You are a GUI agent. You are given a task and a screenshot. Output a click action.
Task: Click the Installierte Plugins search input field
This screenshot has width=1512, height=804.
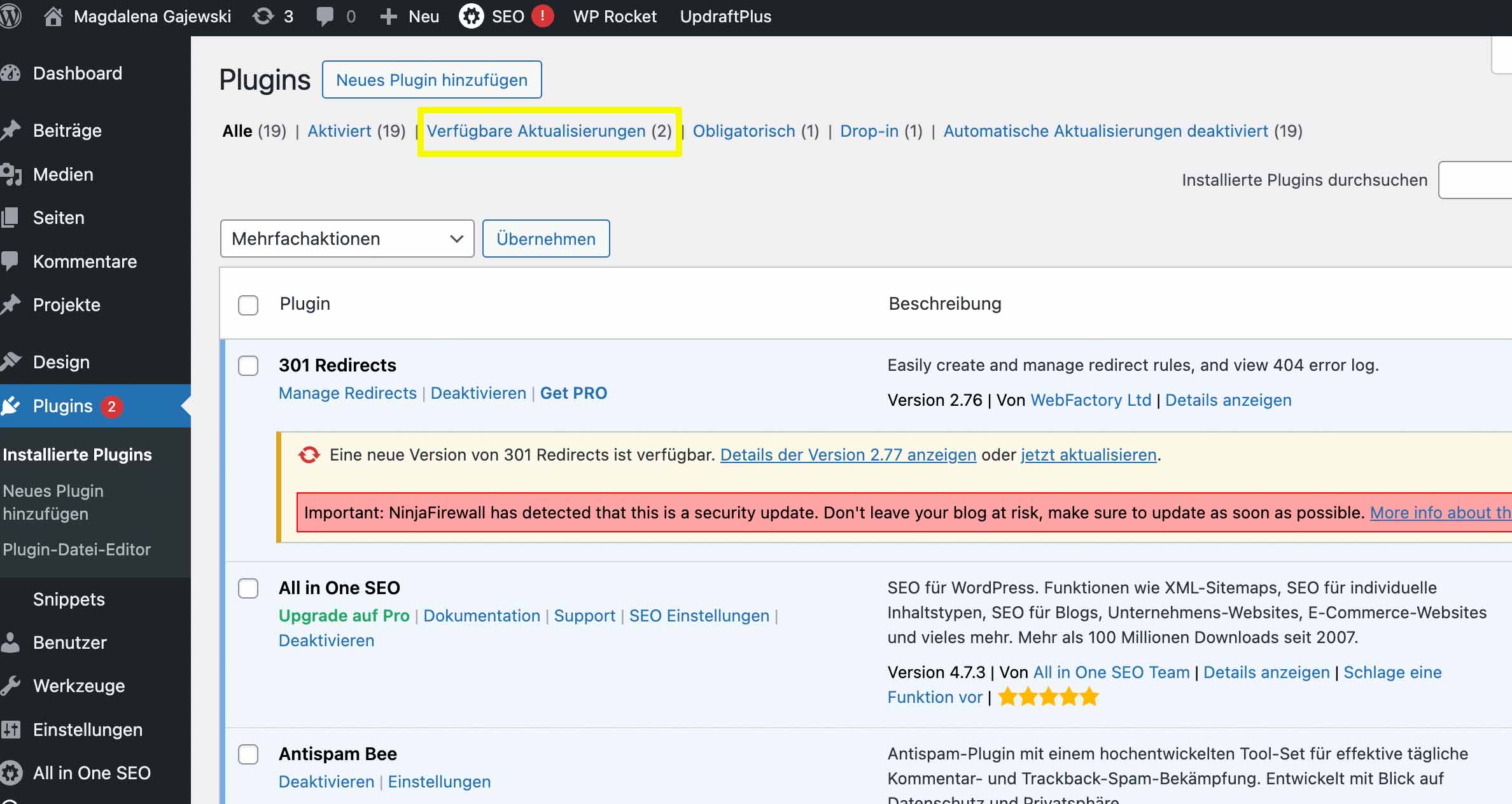coord(1483,179)
